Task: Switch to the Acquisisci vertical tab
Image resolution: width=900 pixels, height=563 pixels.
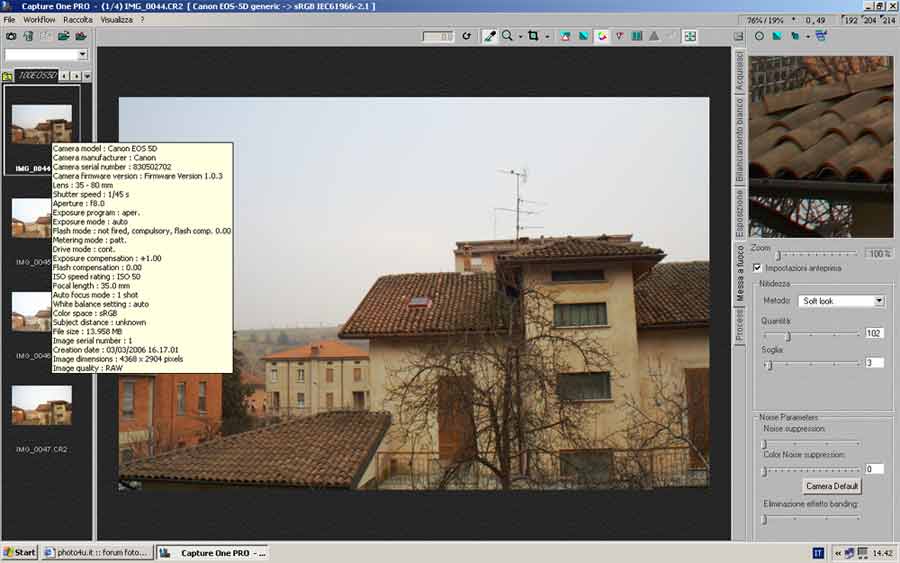Action: (x=739, y=71)
